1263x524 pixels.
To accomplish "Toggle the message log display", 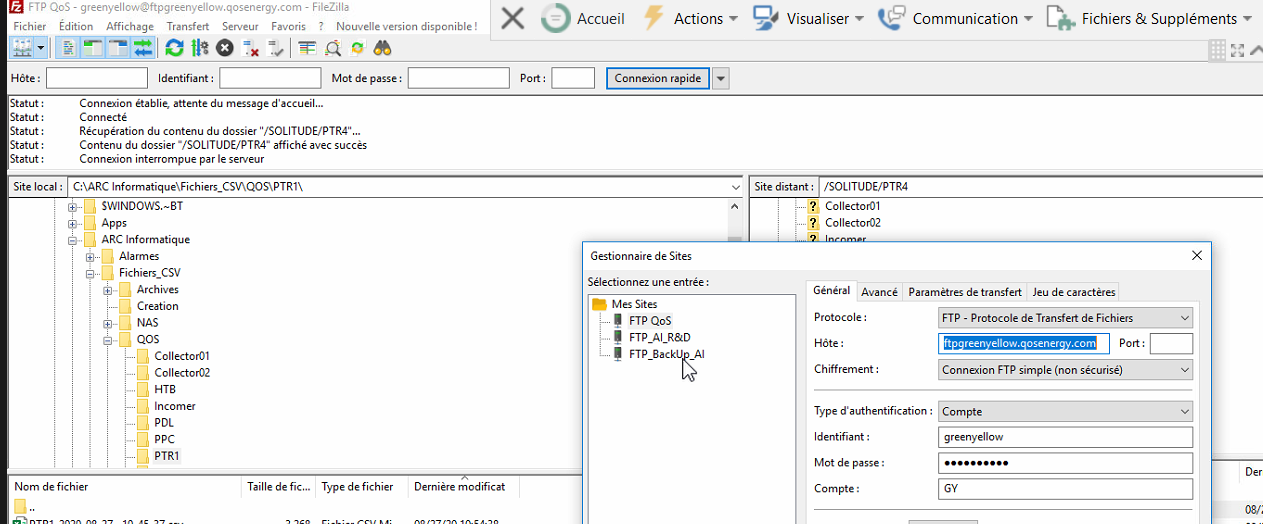I will 69,48.
